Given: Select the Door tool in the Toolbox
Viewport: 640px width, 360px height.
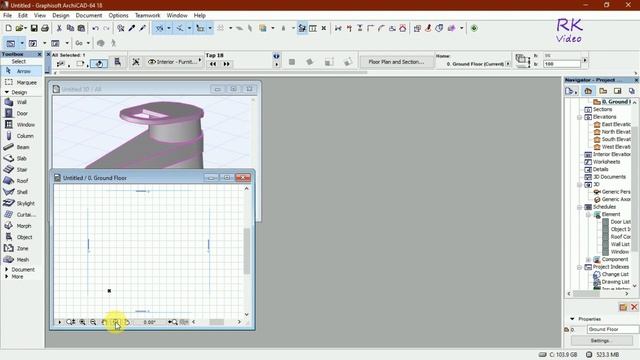Looking at the screenshot, I should [x=22, y=113].
